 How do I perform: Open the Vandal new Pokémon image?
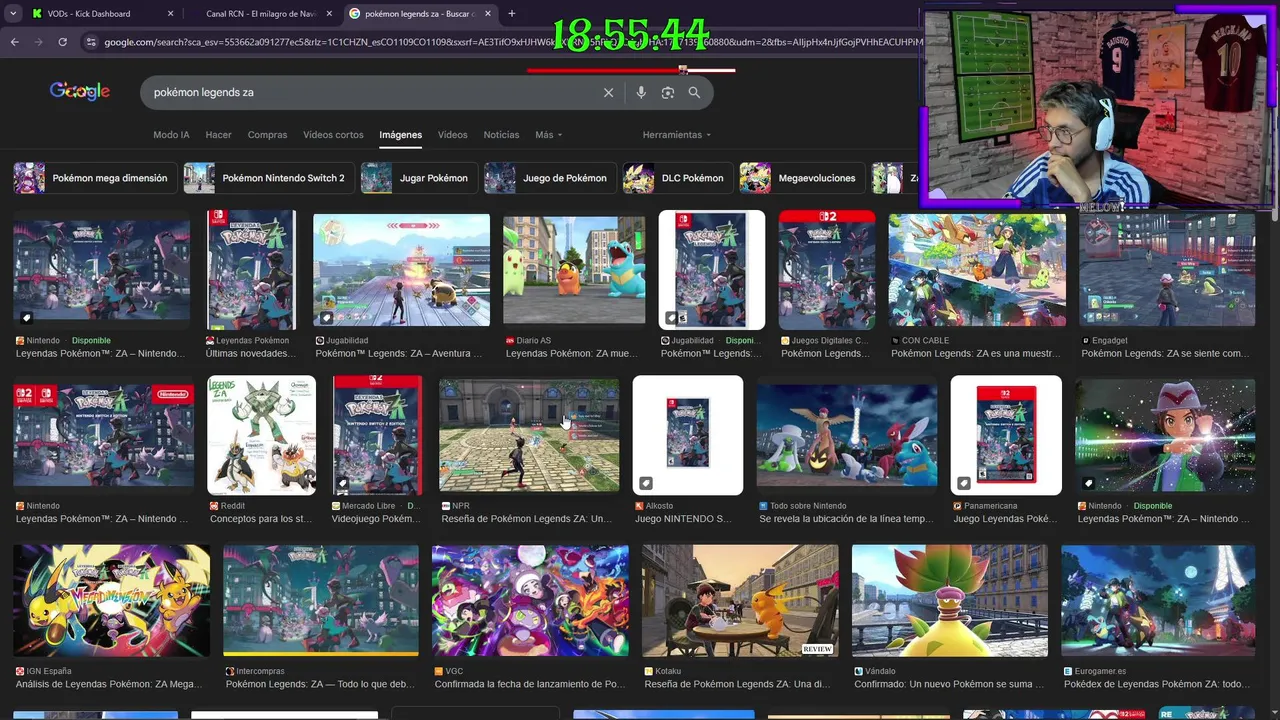pos(950,600)
